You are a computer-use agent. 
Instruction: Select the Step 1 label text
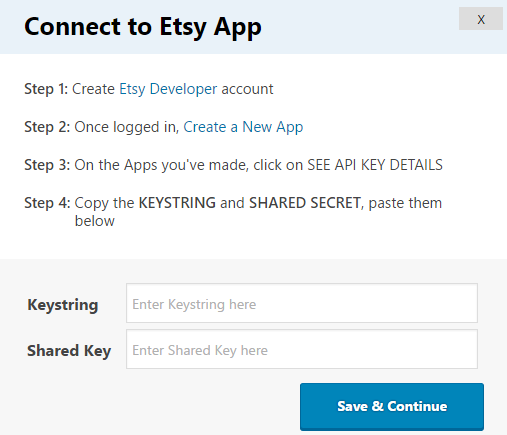(x=46, y=89)
